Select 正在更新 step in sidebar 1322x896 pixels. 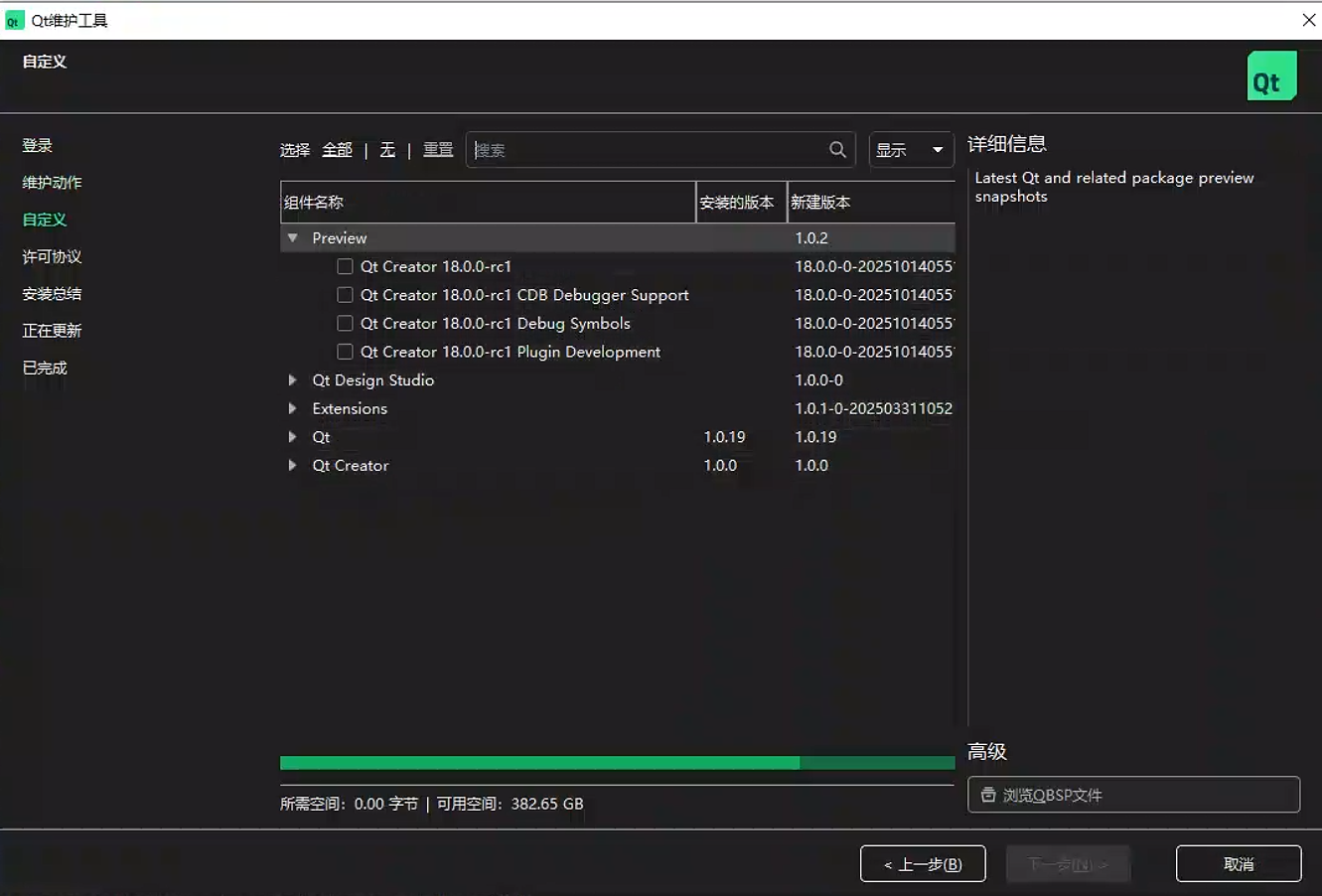tap(53, 331)
